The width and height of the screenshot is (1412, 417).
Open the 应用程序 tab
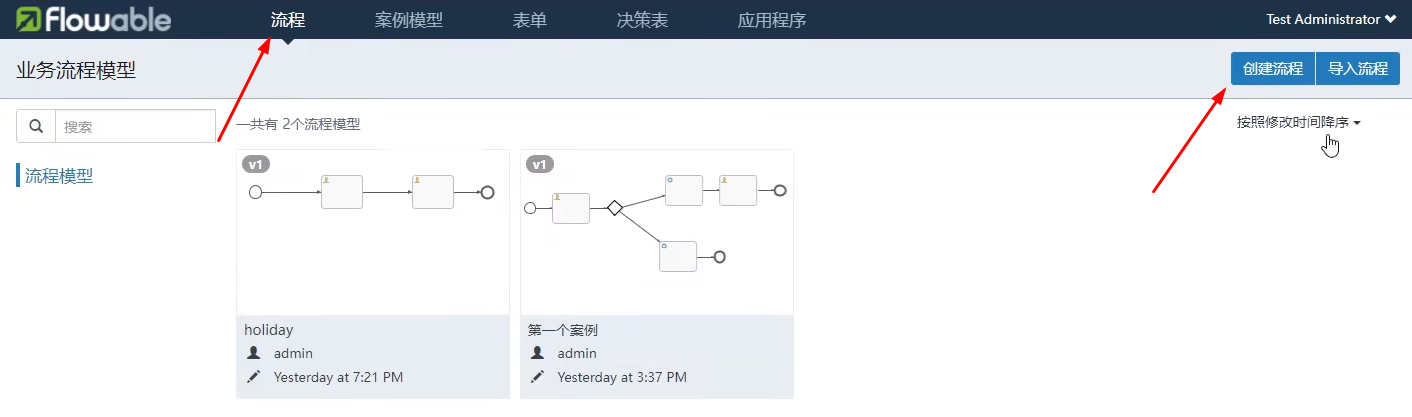[771, 20]
